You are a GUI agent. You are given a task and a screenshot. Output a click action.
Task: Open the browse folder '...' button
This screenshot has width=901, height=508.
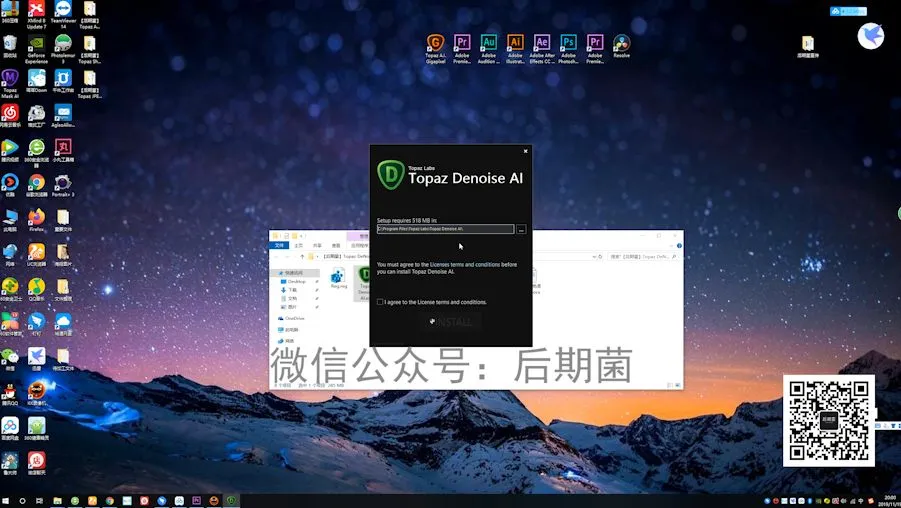point(521,229)
